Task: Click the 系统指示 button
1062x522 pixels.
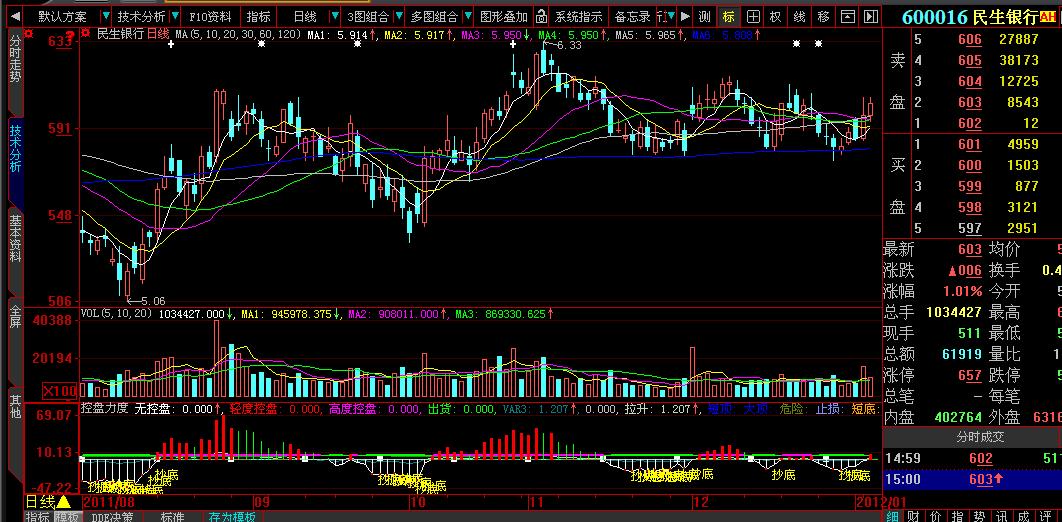Action: 579,17
